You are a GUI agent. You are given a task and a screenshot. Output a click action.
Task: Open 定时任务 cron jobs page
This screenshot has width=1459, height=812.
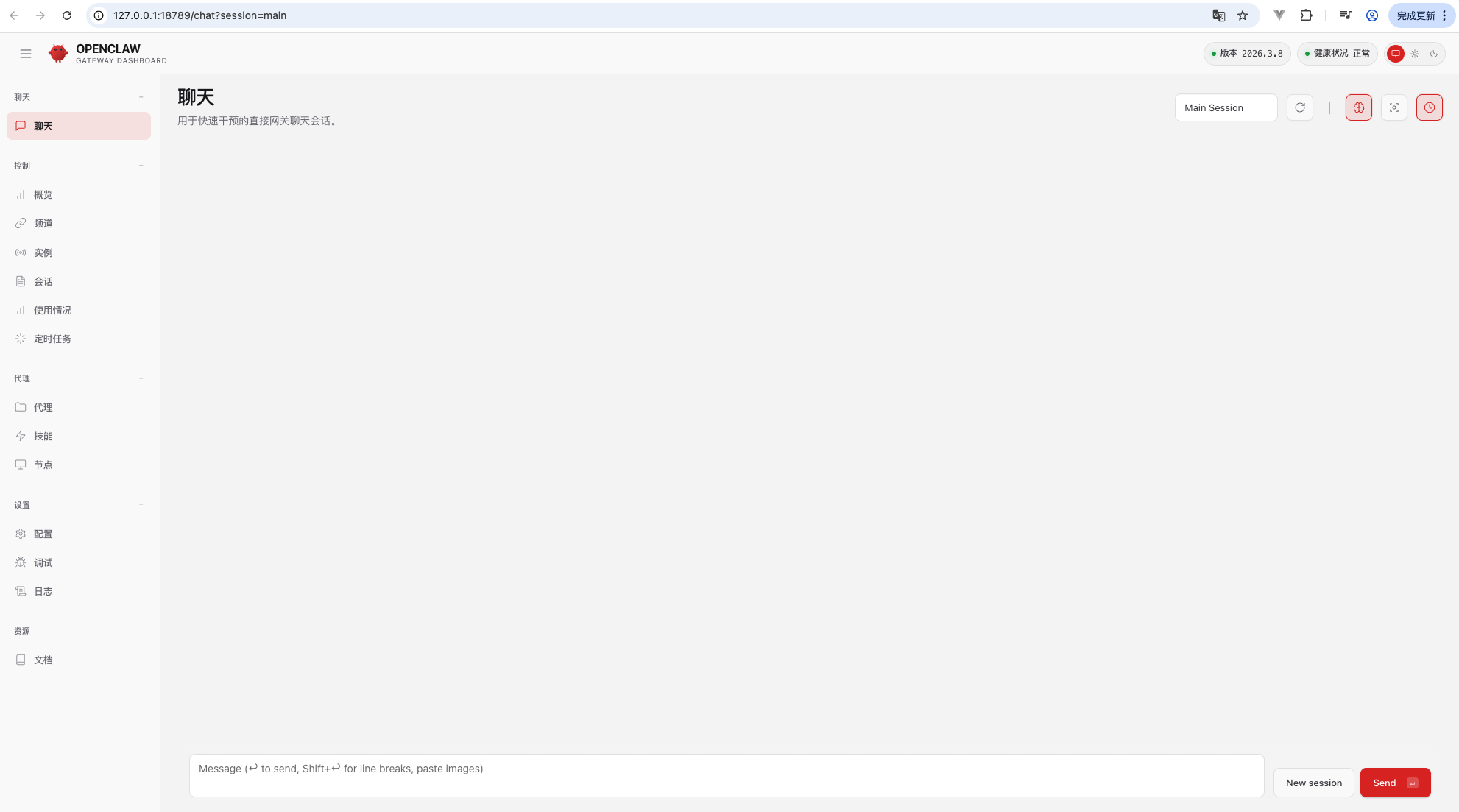79,339
